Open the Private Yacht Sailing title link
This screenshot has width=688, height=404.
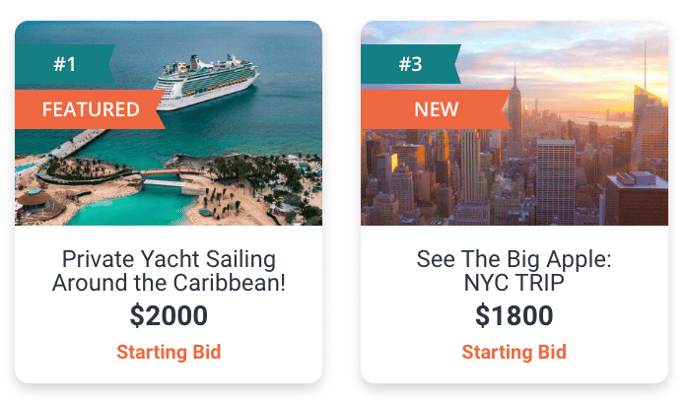(x=168, y=271)
